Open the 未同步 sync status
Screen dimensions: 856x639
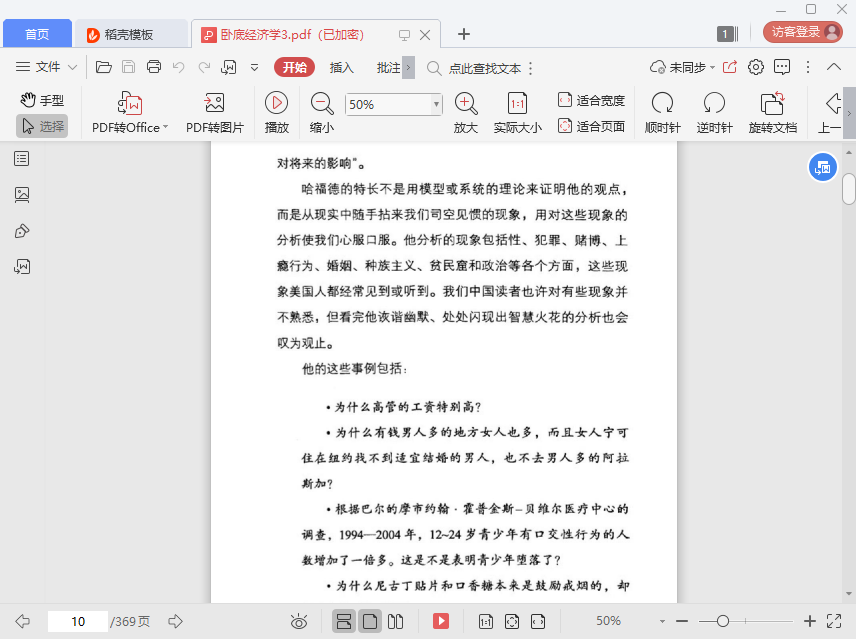click(x=682, y=67)
